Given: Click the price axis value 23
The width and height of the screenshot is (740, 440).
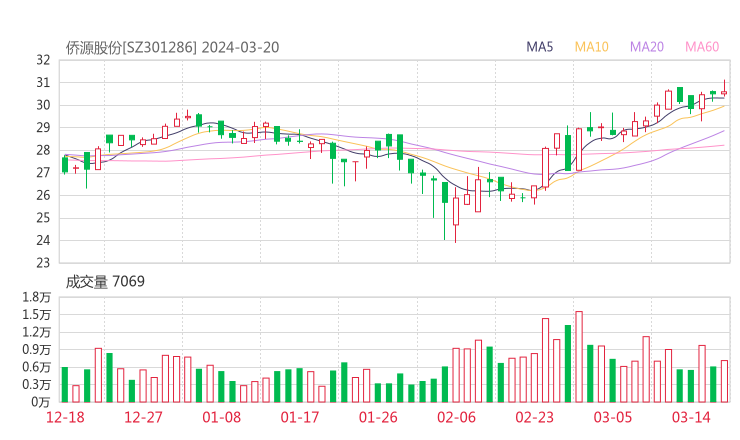Looking at the screenshot, I should pyautogui.click(x=43, y=262).
